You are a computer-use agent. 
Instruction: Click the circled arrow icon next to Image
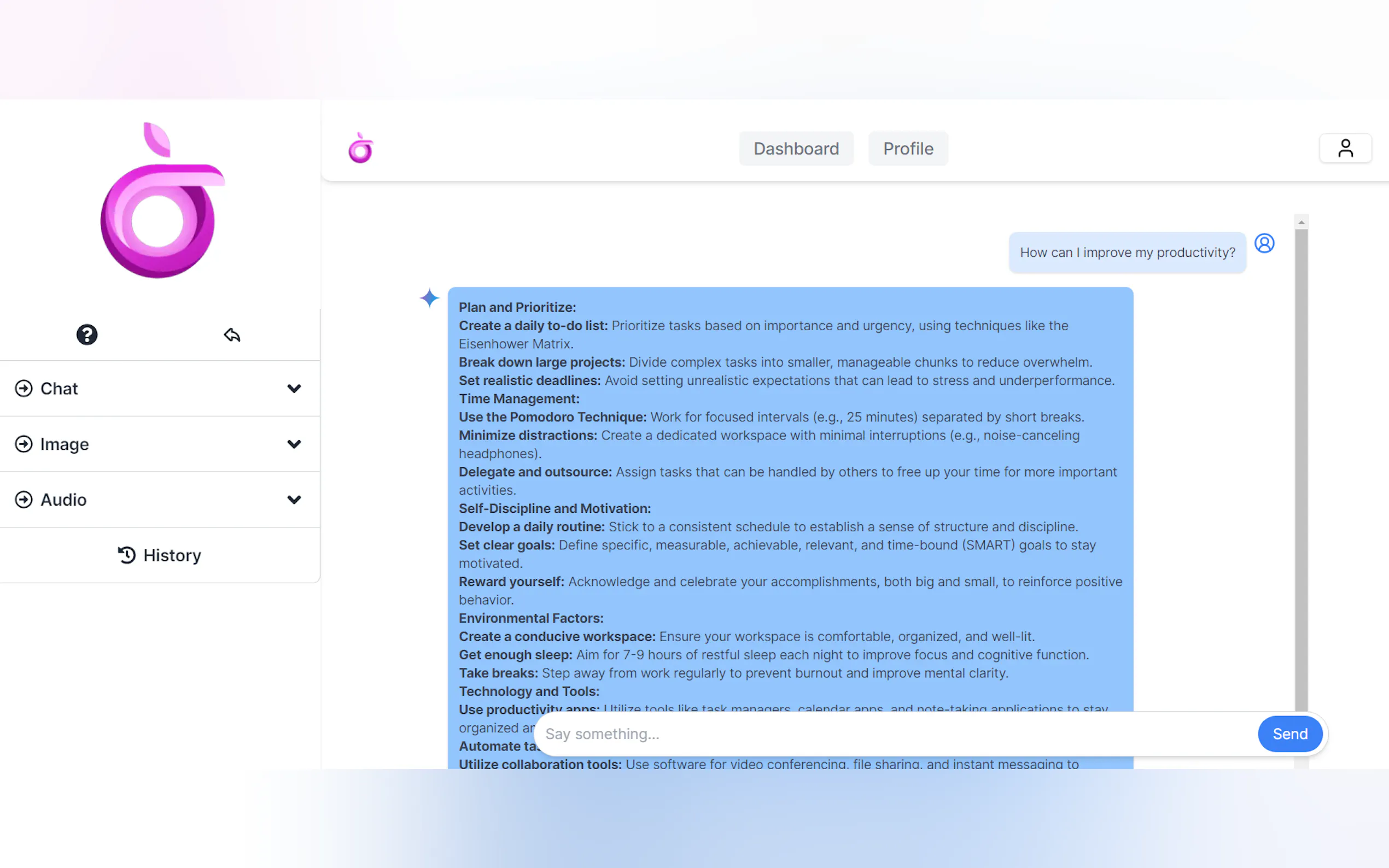(24, 444)
